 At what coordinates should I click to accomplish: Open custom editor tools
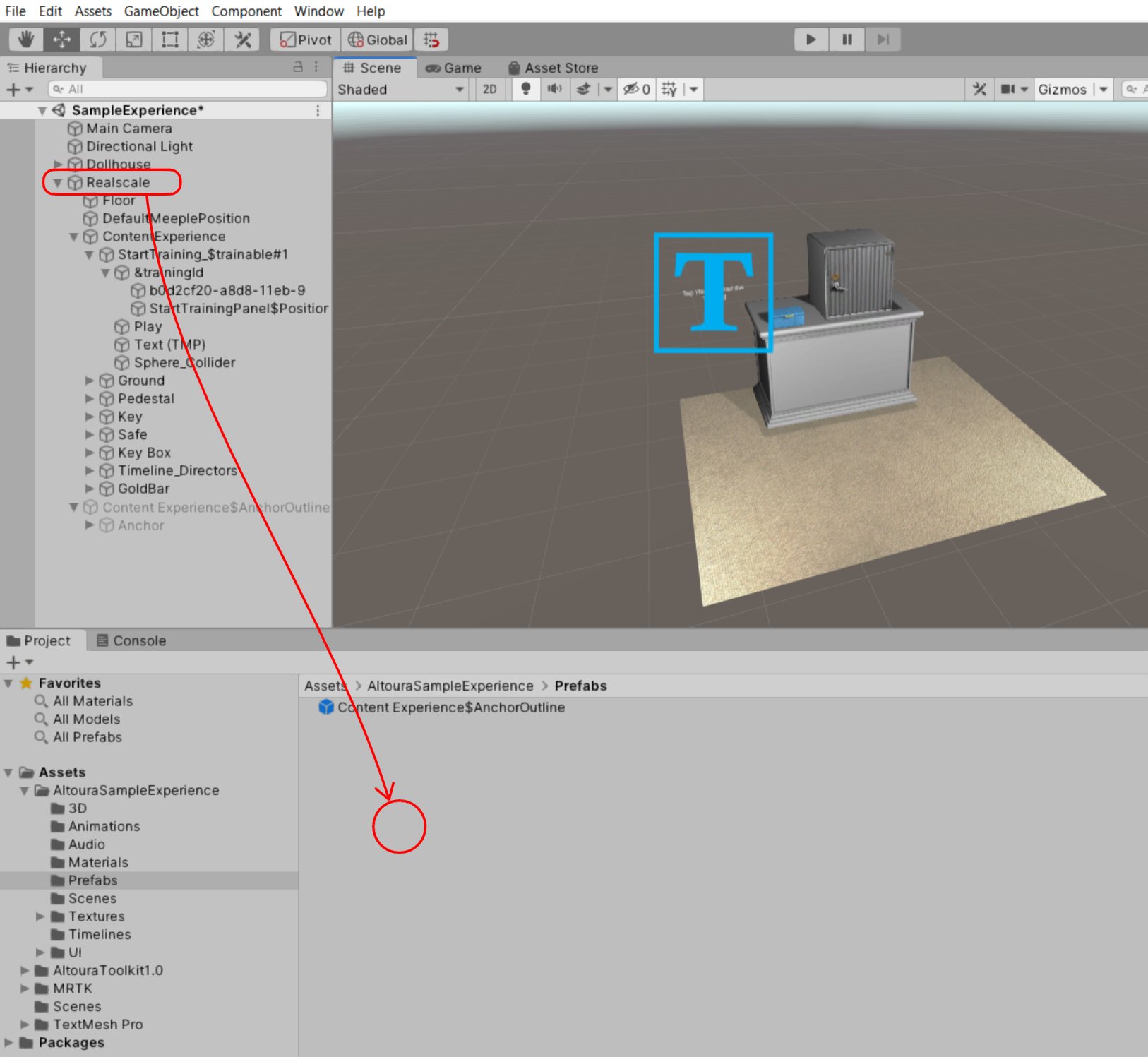[242, 40]
